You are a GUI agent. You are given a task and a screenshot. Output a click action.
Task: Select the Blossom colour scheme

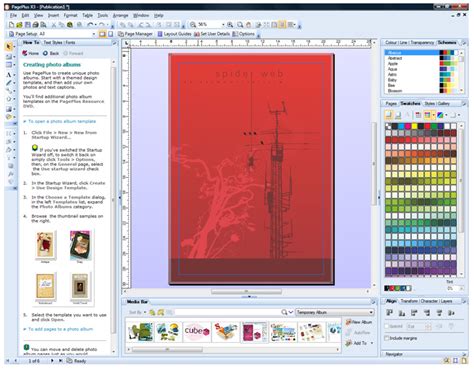(x=395, y=91)
